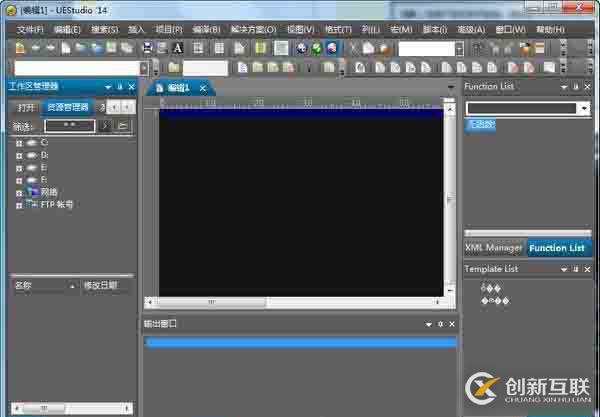This screenshot has width=600, height=417.
Task: Switch to the 资源管理器 tab
Action: coord(68,107)
